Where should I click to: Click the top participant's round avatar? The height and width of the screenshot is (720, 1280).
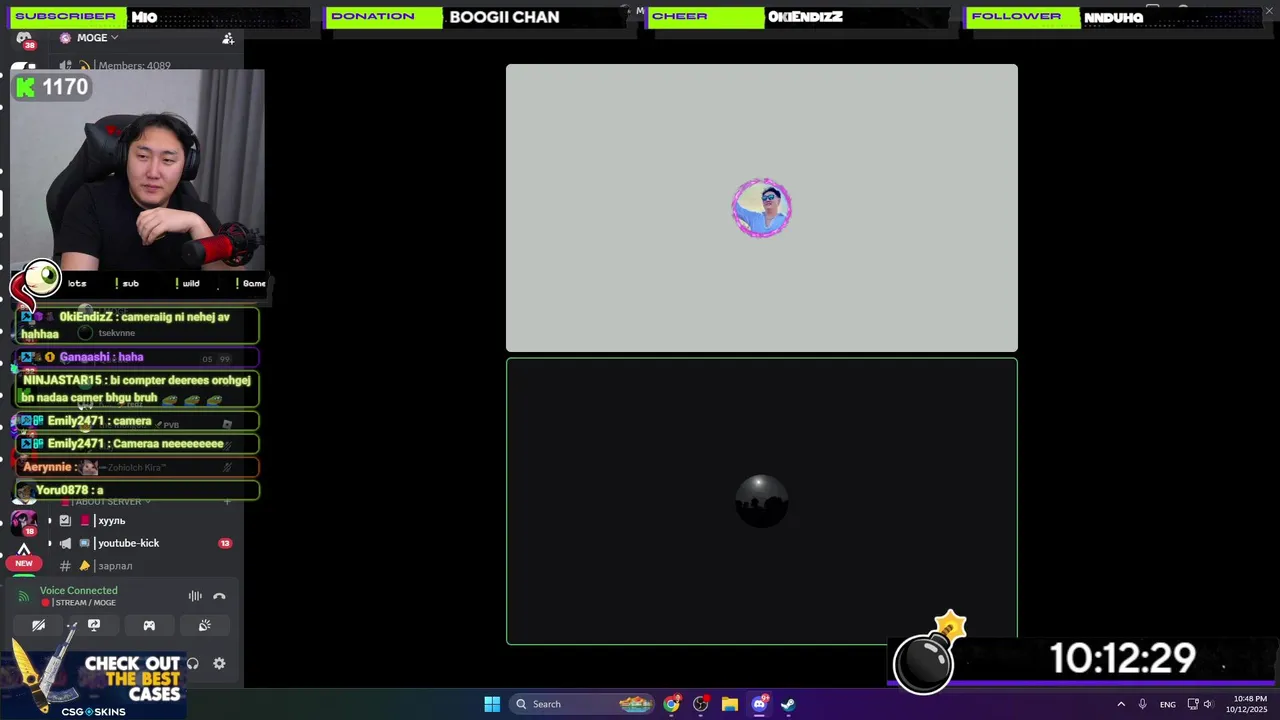(x=762, y=208)
